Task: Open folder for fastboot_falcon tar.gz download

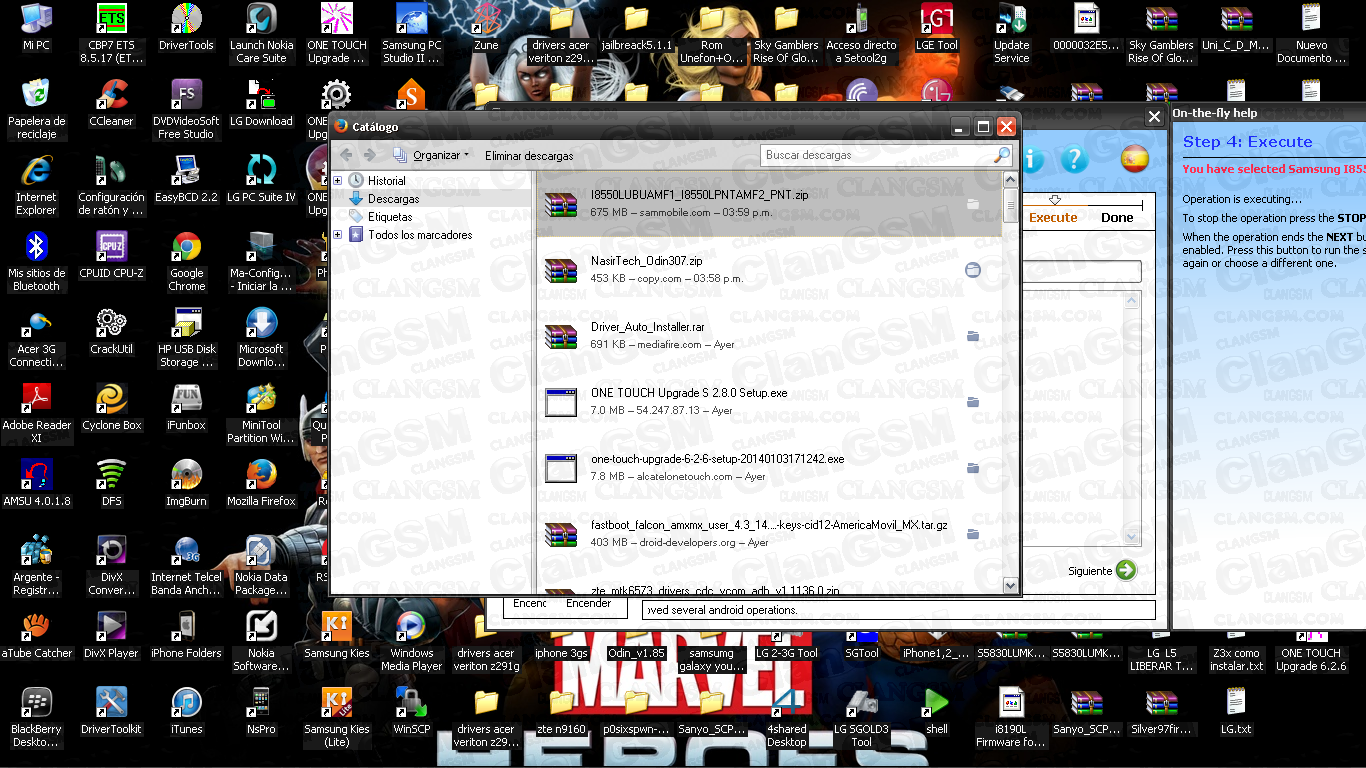Action: pyautogui.click(x=973, y=534)
